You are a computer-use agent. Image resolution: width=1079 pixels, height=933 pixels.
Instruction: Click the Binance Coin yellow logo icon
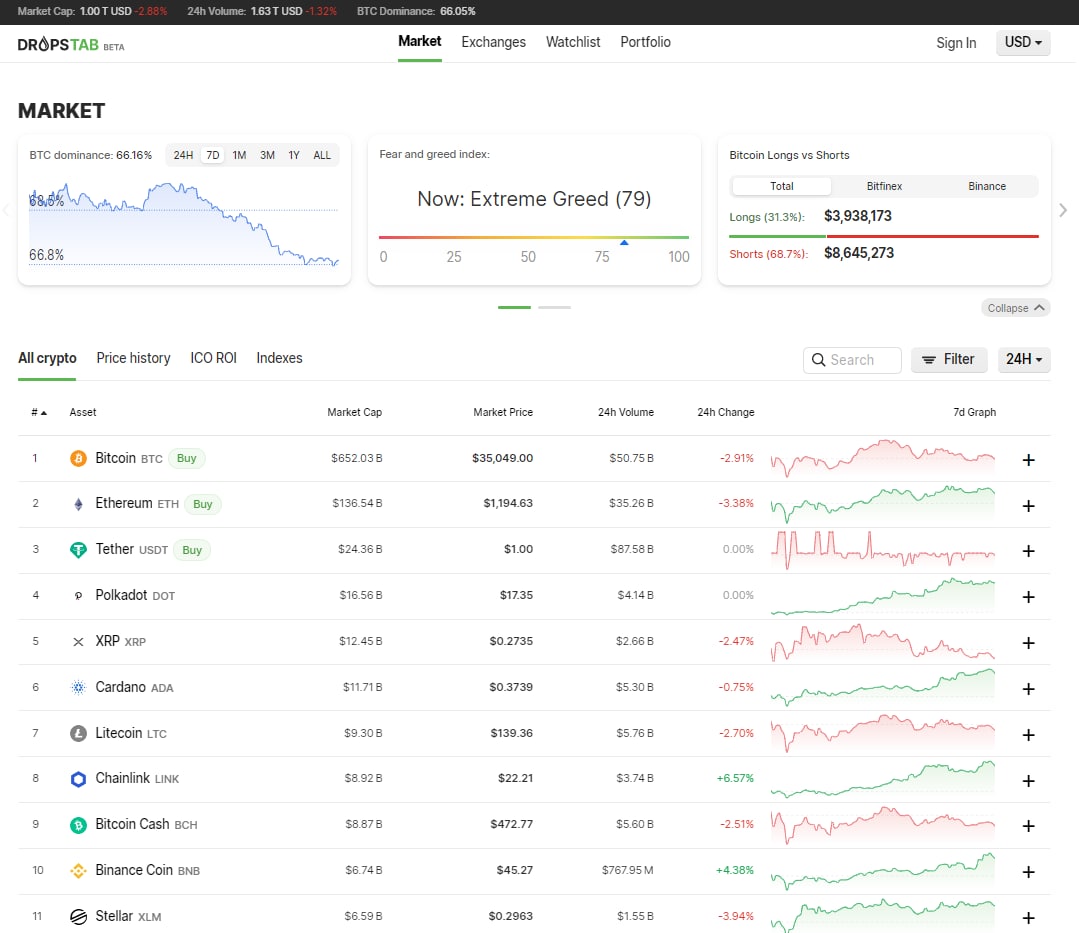click(x=78, y=871)
